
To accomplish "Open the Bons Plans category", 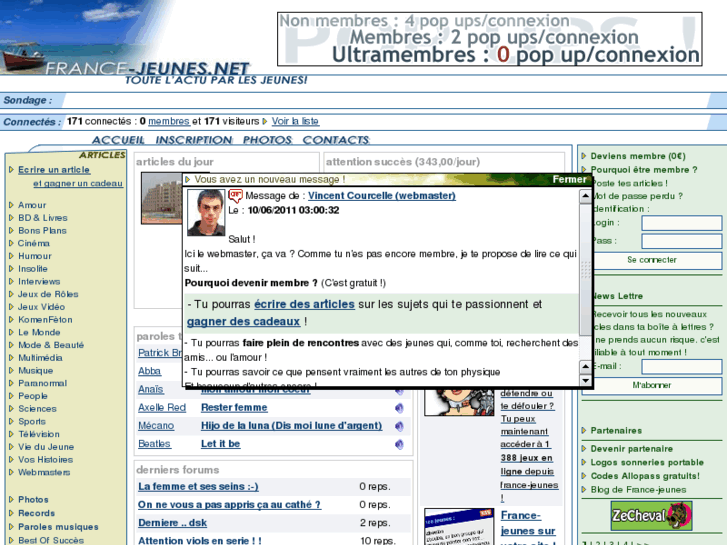I will tap(42, 231).
